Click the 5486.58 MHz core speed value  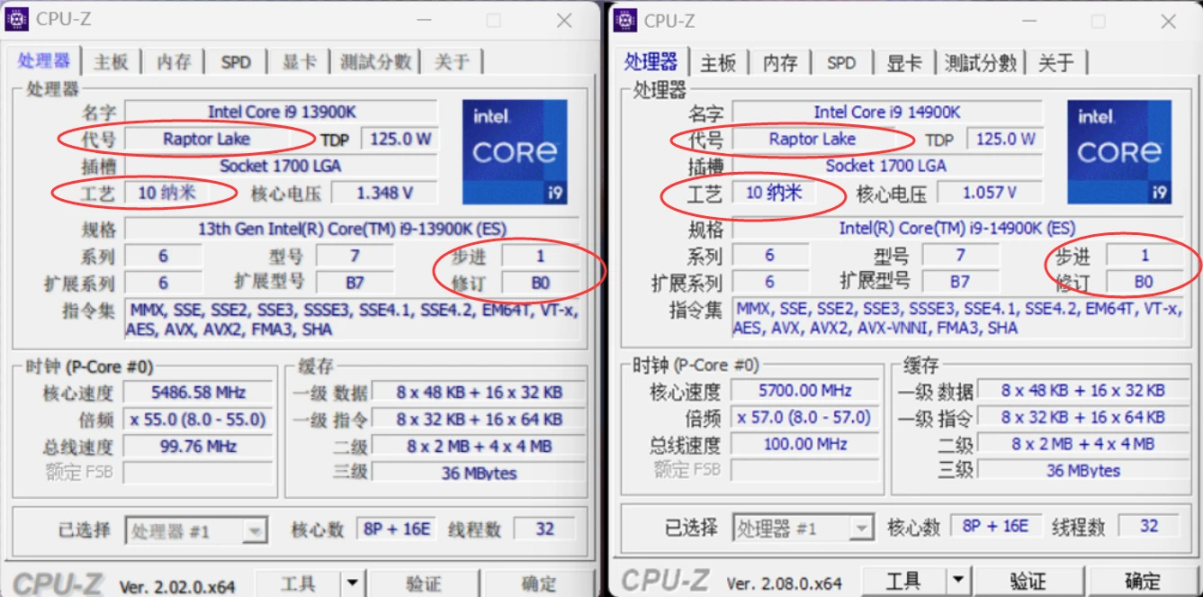198,392
